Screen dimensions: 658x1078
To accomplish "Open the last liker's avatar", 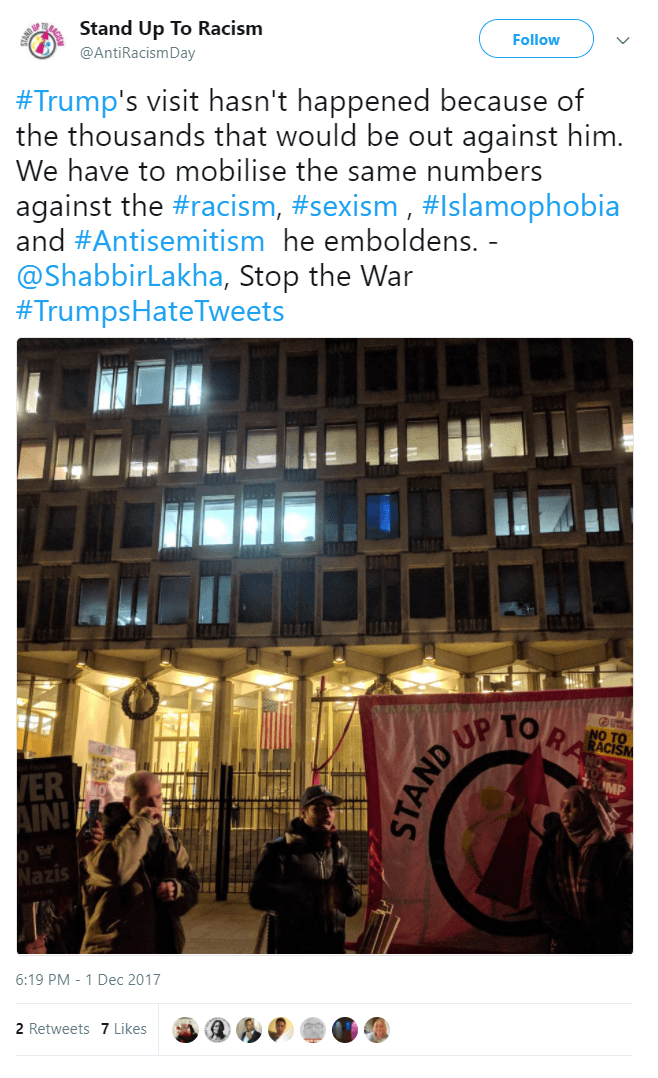I will (376, 1029).
